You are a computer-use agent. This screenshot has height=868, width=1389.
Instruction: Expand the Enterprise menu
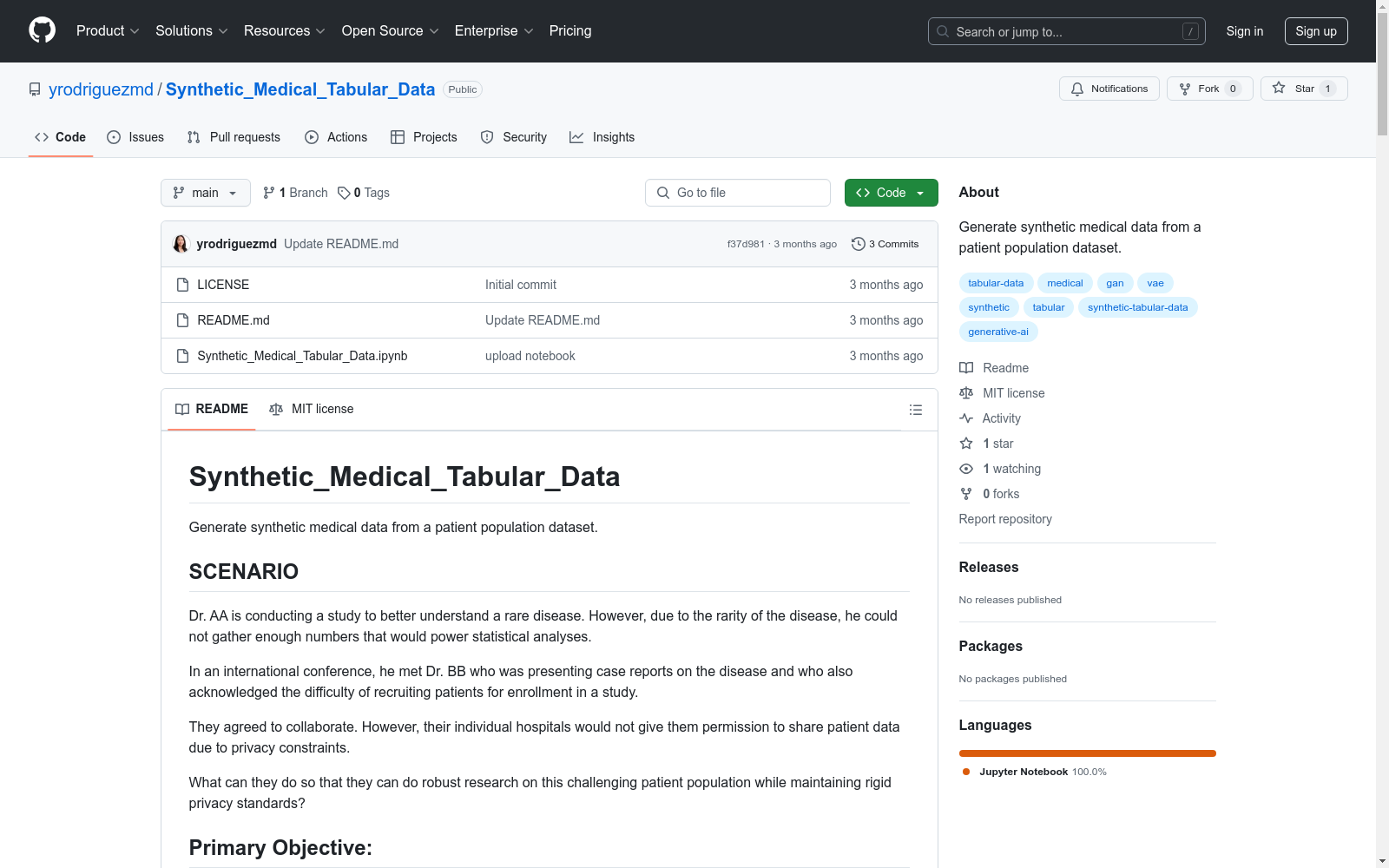pyautogui.click(x=494, y=31)
